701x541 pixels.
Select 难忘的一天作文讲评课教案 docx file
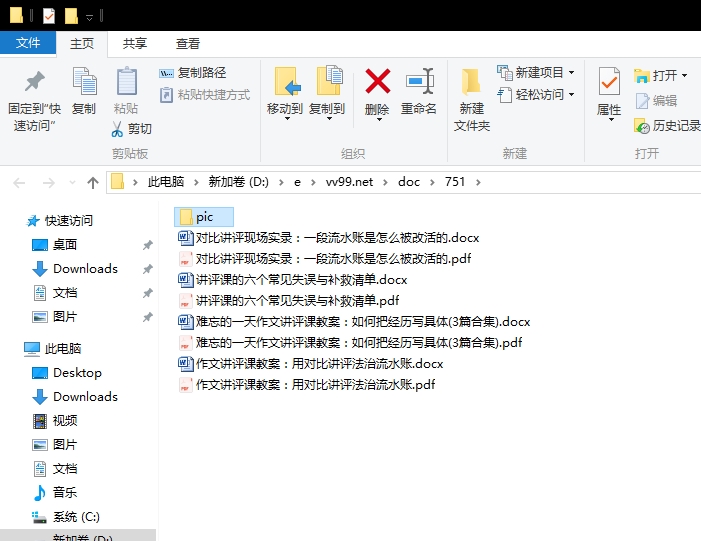[354, 321]
